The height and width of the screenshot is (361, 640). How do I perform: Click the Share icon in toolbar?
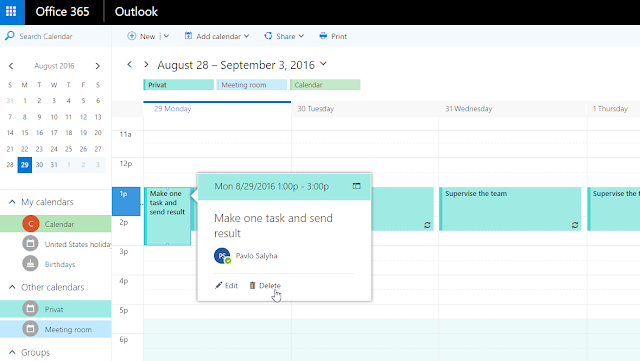coord(268,36)
